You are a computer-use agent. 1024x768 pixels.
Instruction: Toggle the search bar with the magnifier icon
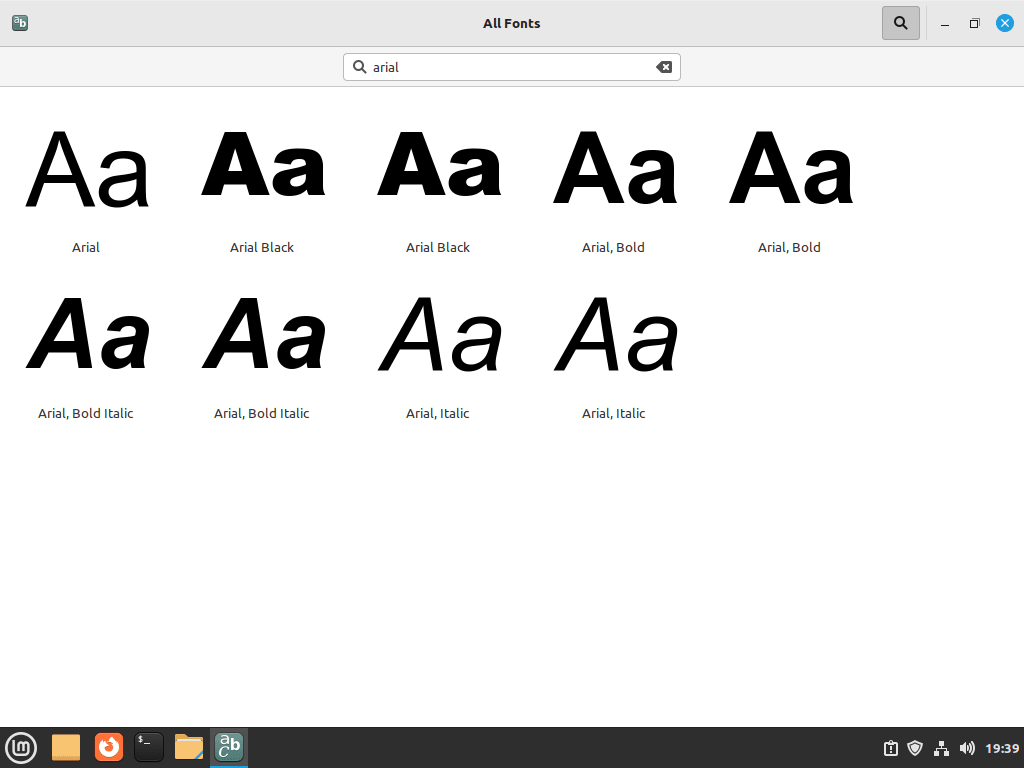click(x=899, y=22)
